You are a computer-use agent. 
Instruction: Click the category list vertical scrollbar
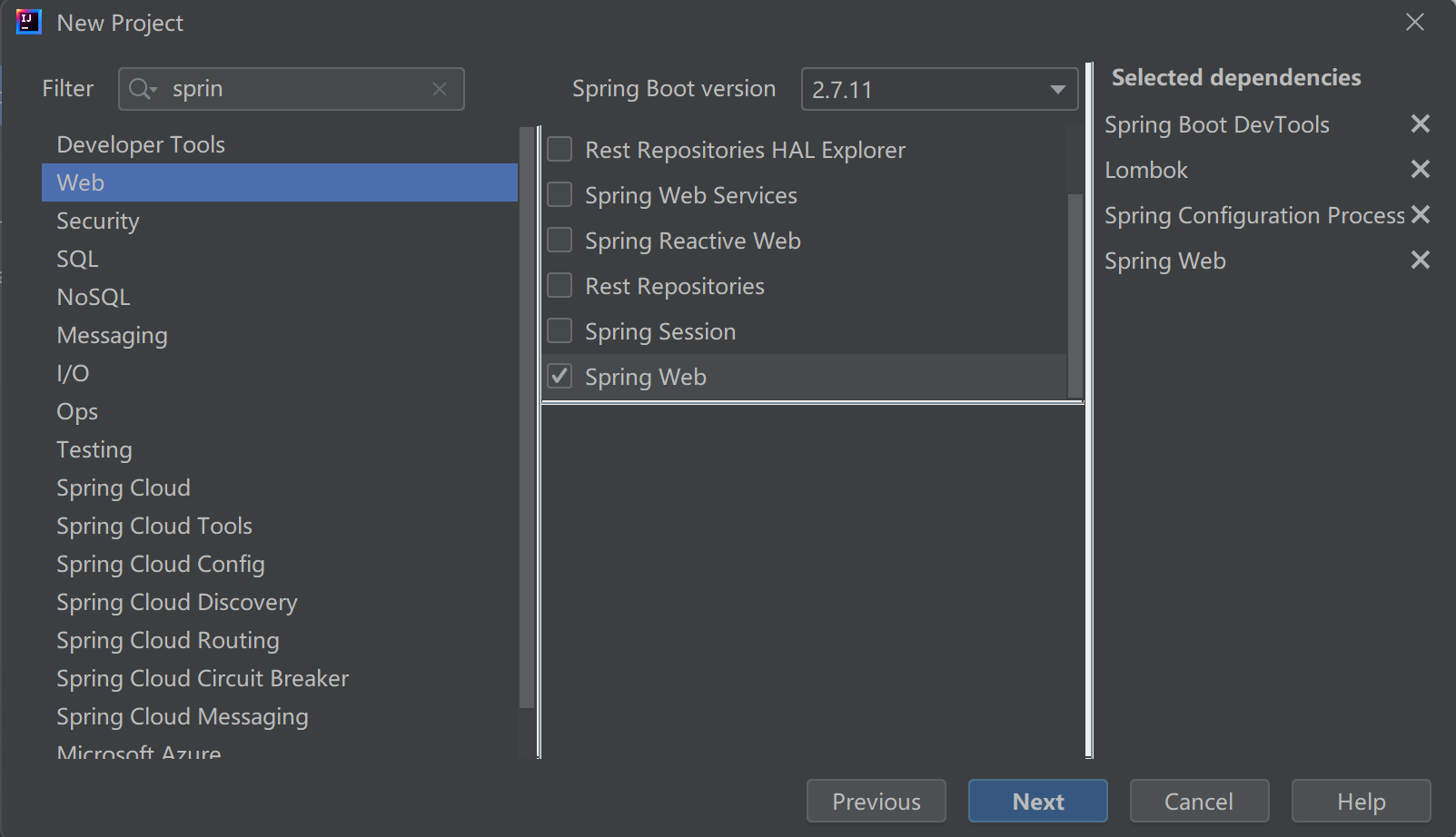[x=527, y=418]
